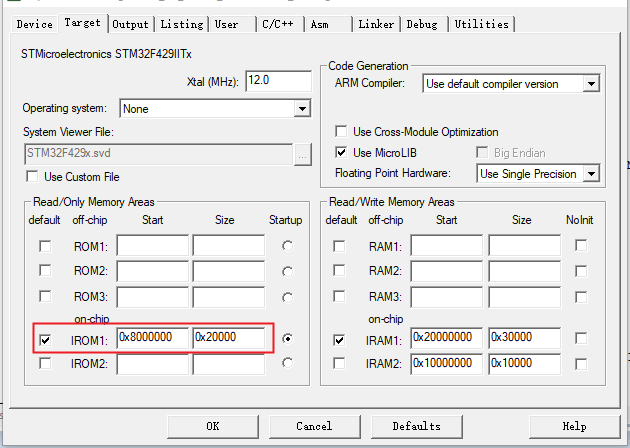Edit IRAM1 Size value 0x30000
630x448 pixels.
(x=524, y=338)
